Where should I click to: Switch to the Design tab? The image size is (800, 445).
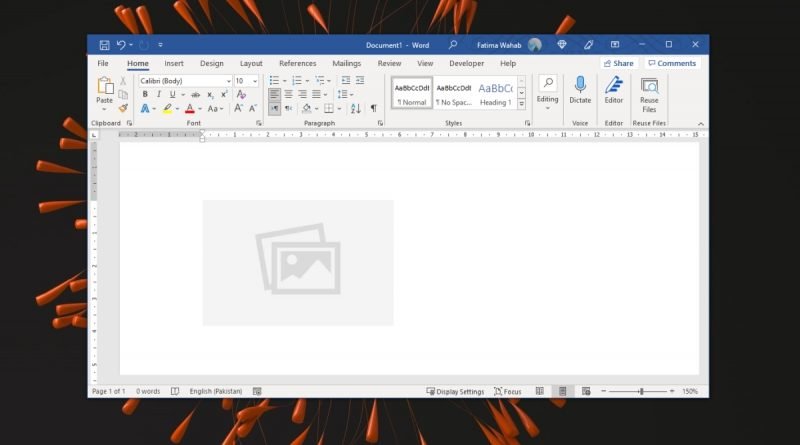pos(212,63)
